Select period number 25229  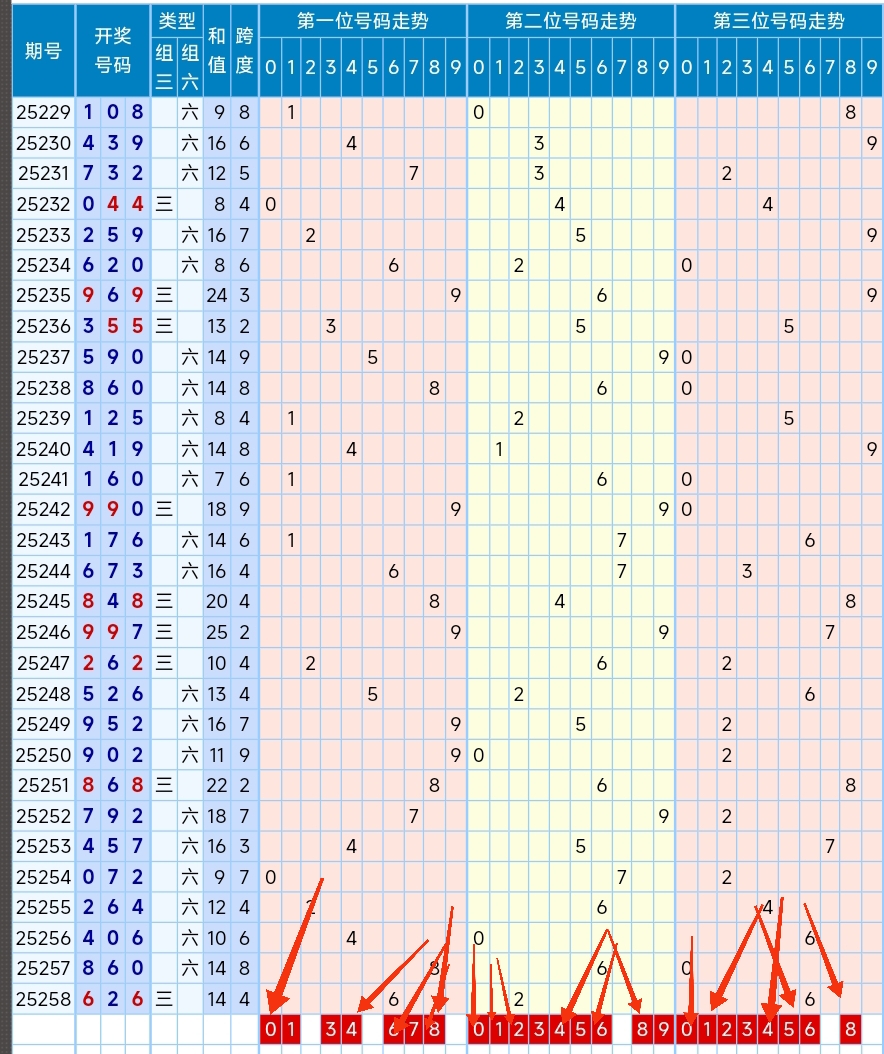[x=44, y=112]
